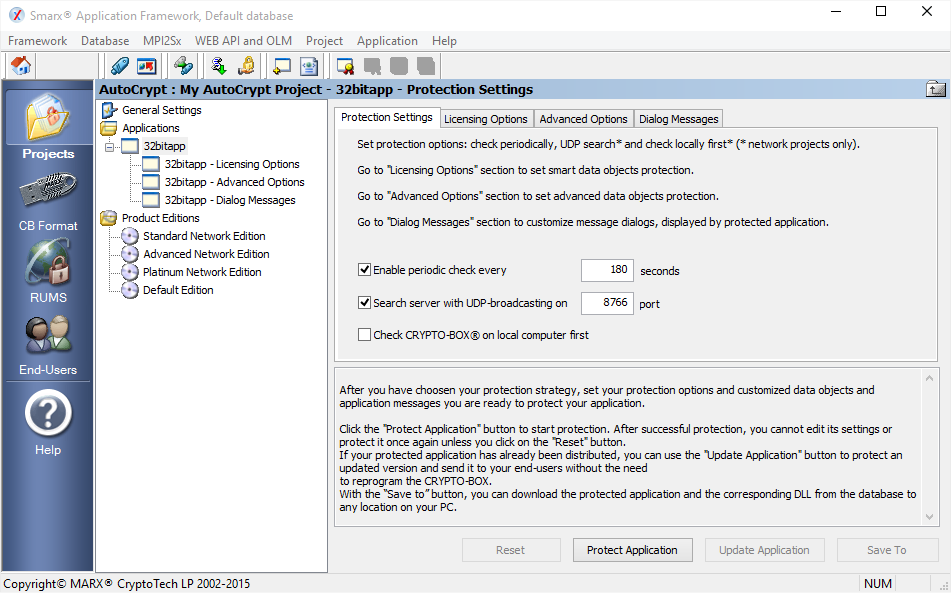This screenshot has height=593, width=951.
Task: Open the RUMS sidebar section
Action: click(x=48, y=273)
